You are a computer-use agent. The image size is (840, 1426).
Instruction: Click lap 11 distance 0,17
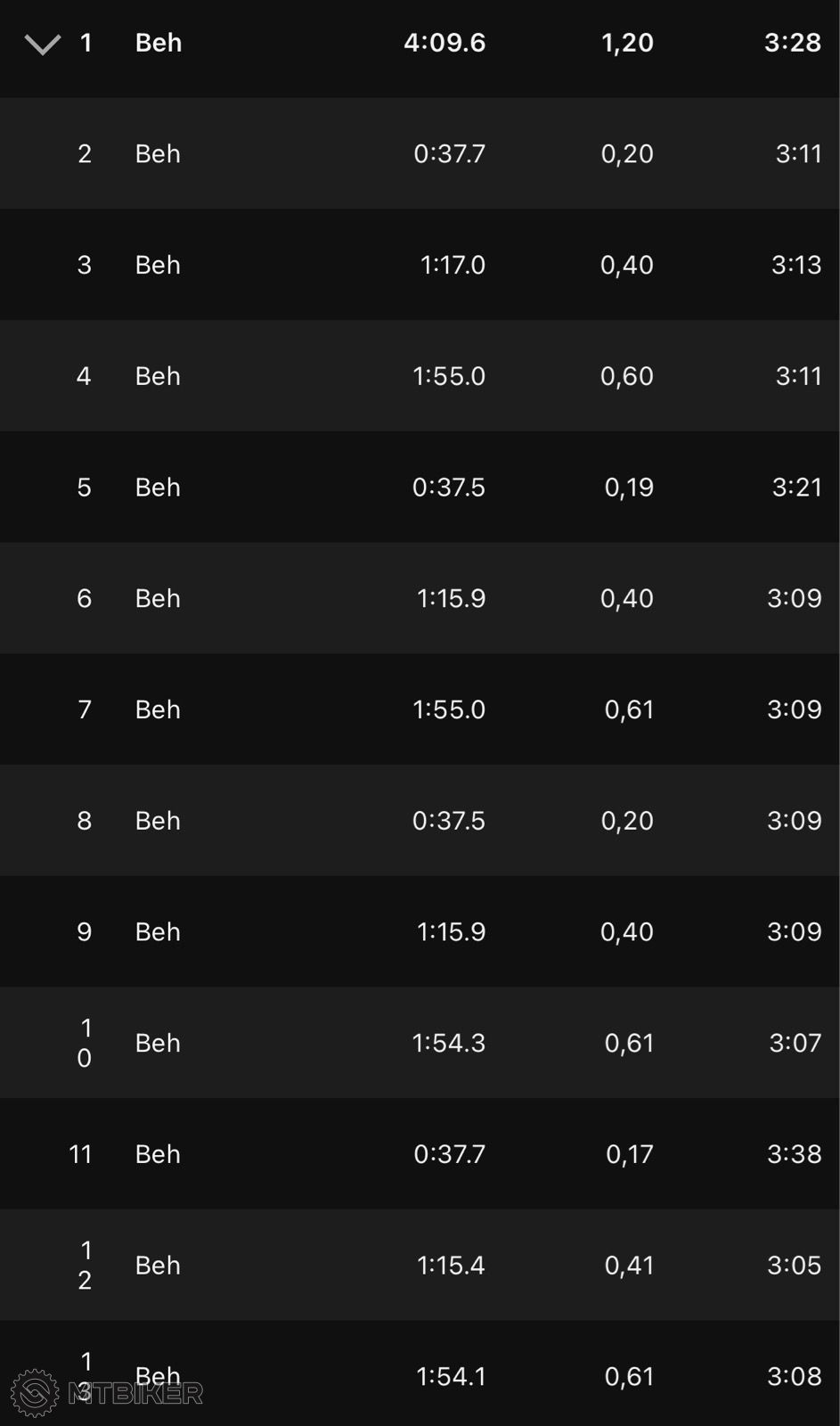pyautogui.click(x=630, y=1154)
